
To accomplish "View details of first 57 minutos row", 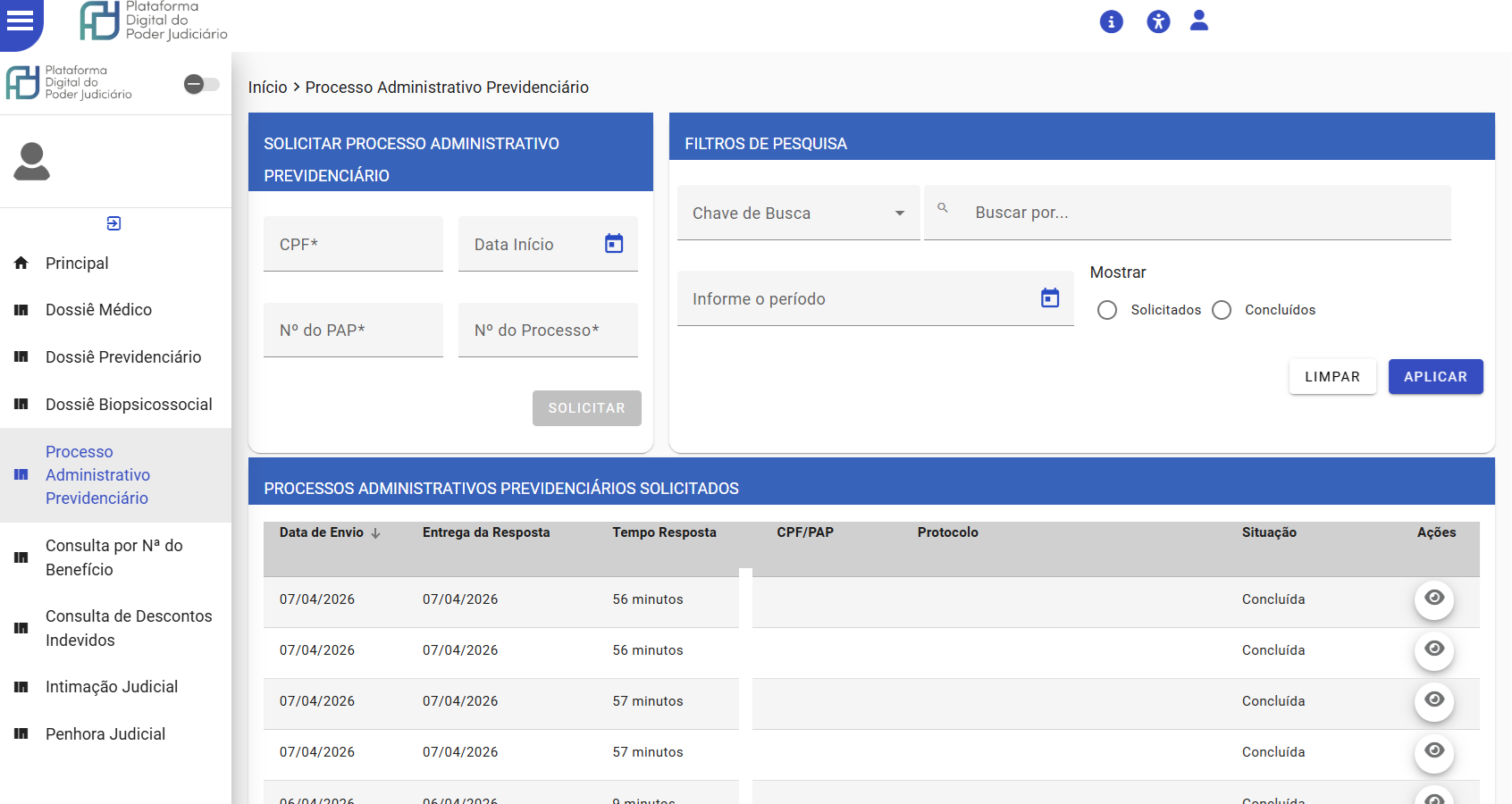I will coord(1434,701).
